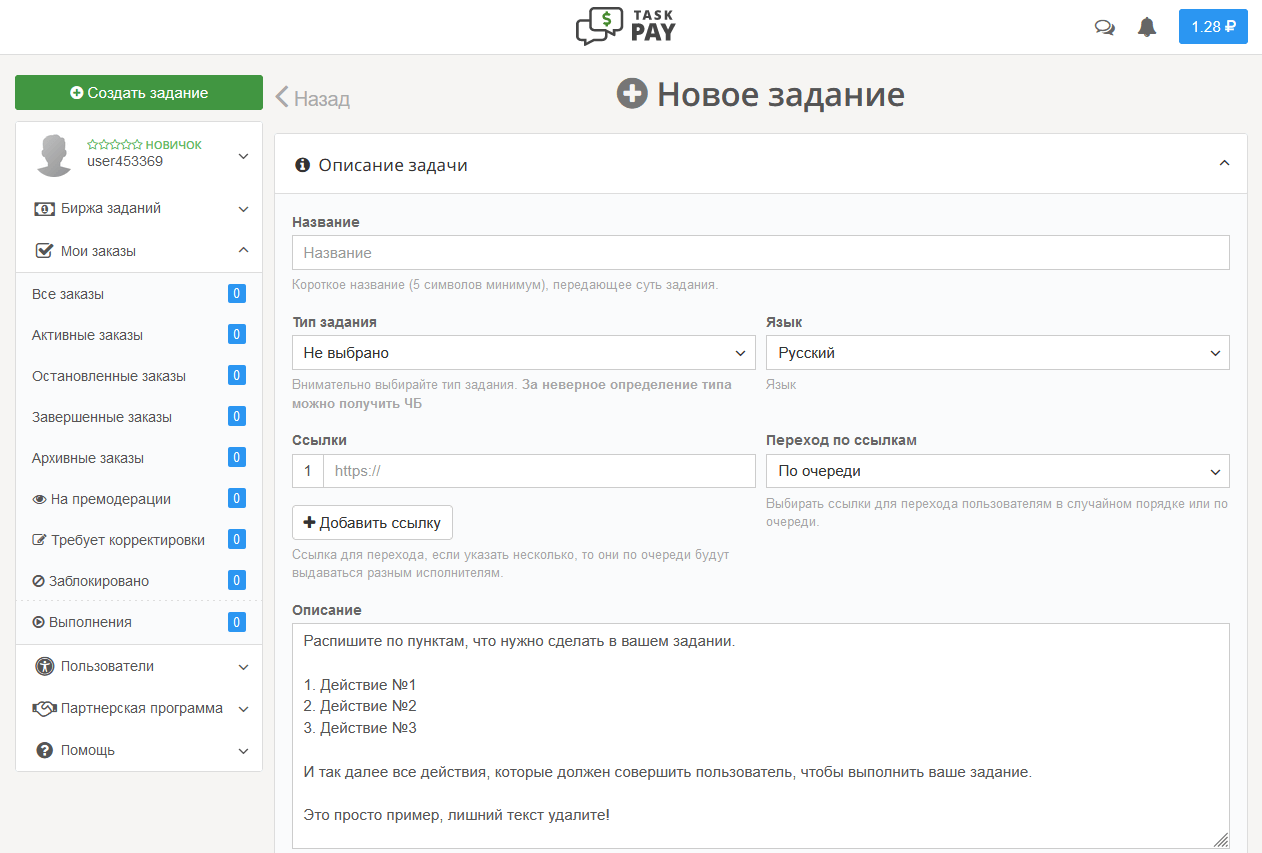Focus the https:// link input

point(540,471)
